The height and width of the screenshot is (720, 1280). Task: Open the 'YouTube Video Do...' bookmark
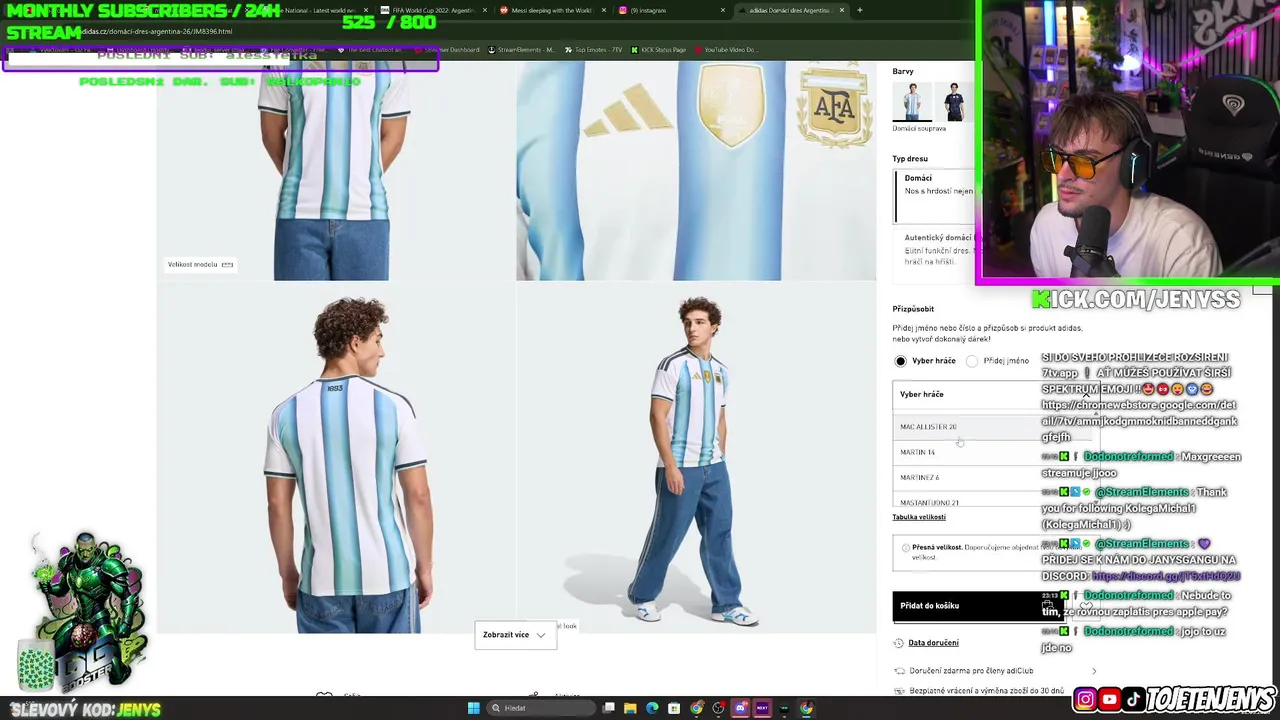726,50
